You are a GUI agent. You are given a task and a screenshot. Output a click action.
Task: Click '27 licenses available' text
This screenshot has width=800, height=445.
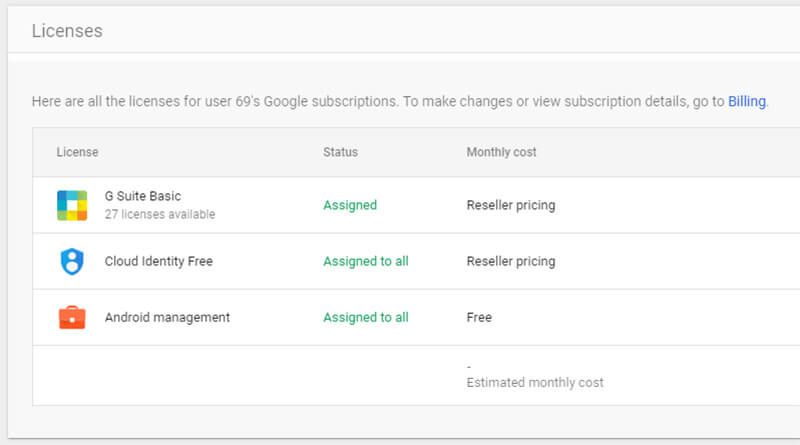tap(160, 214)
